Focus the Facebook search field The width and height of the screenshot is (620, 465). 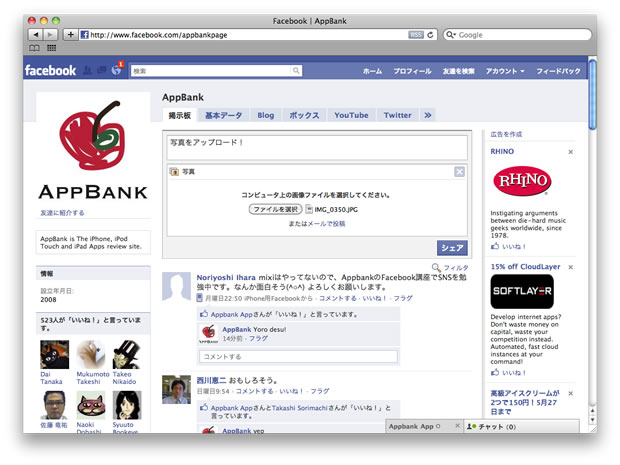coord(211,71)
